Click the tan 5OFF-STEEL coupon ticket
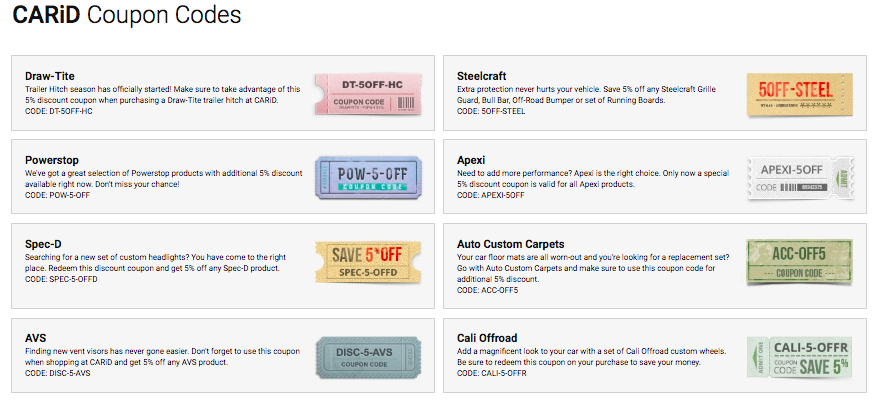Viewport: 880px width, 412px height. (796, 93)
